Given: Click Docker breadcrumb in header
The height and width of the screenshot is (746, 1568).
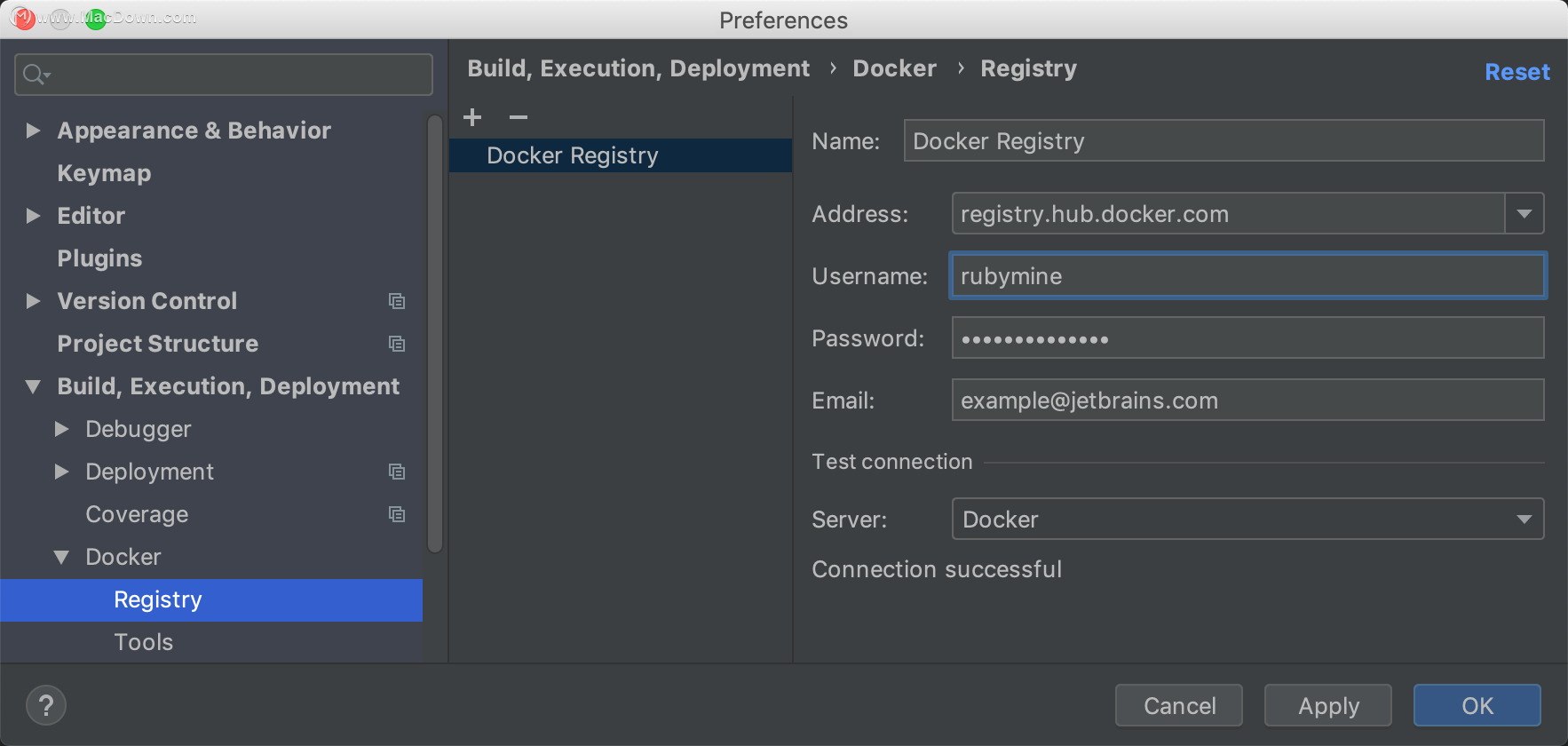Looking at the screenshot, I should [894, 68].
